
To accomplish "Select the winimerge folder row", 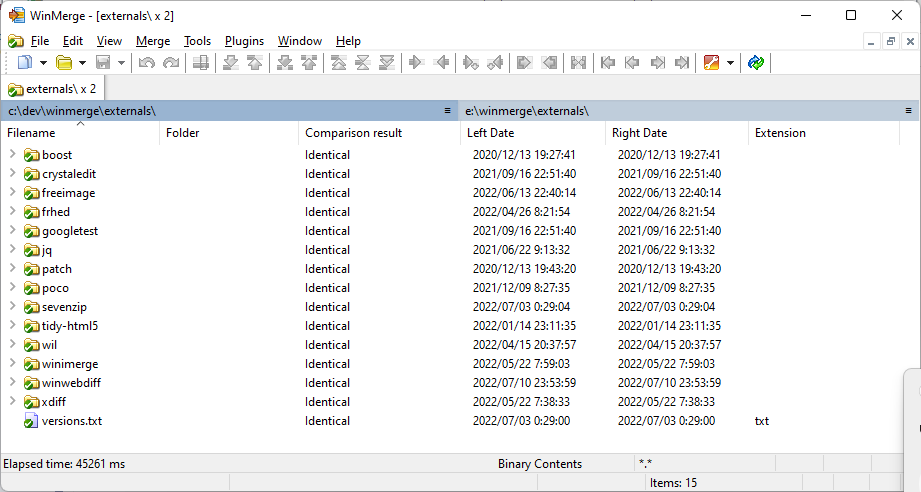I will pos(451,364).
